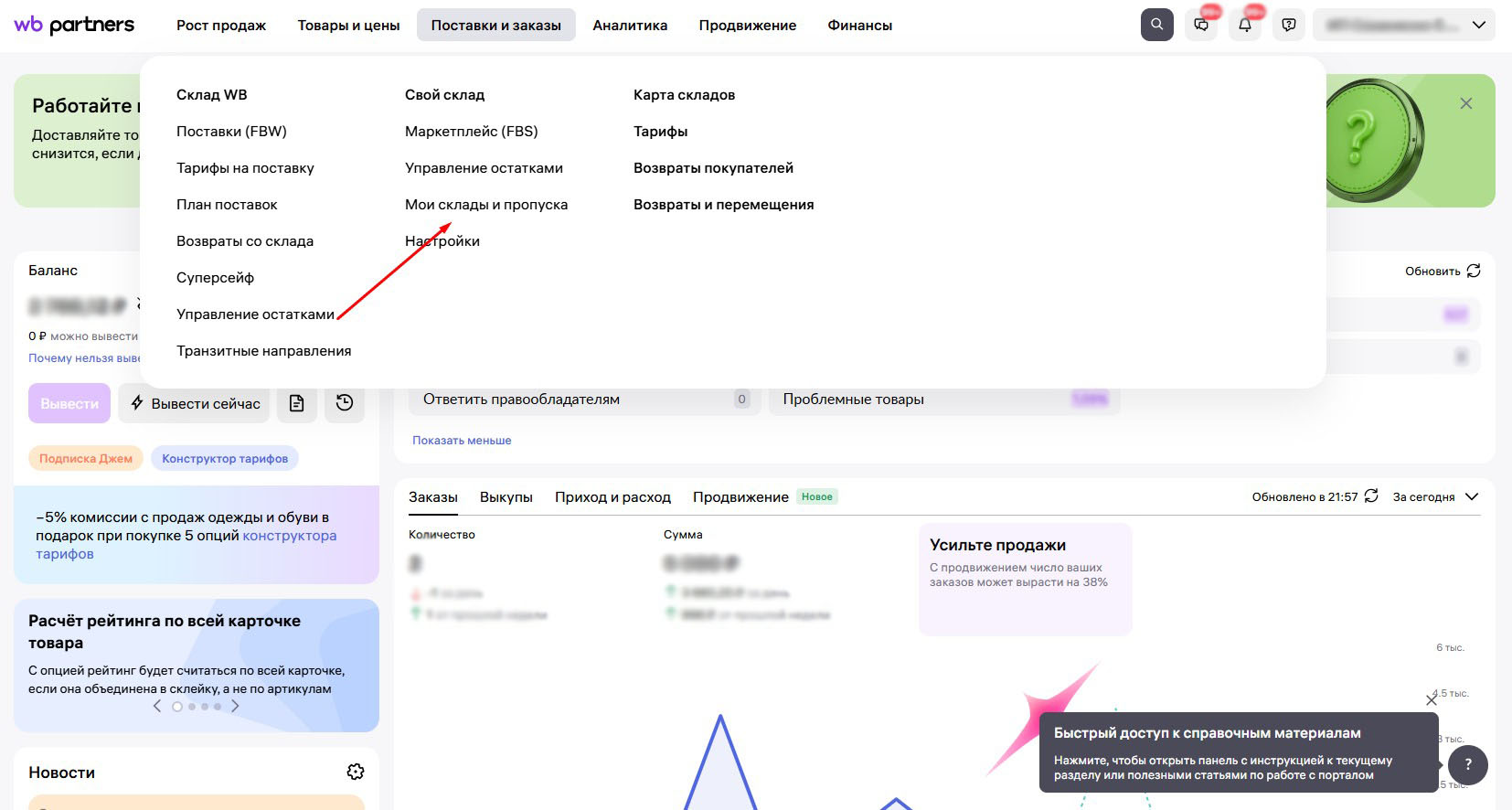Click the Вывести button
Screen dimensions: 1512x810
[x=69, y=403]
